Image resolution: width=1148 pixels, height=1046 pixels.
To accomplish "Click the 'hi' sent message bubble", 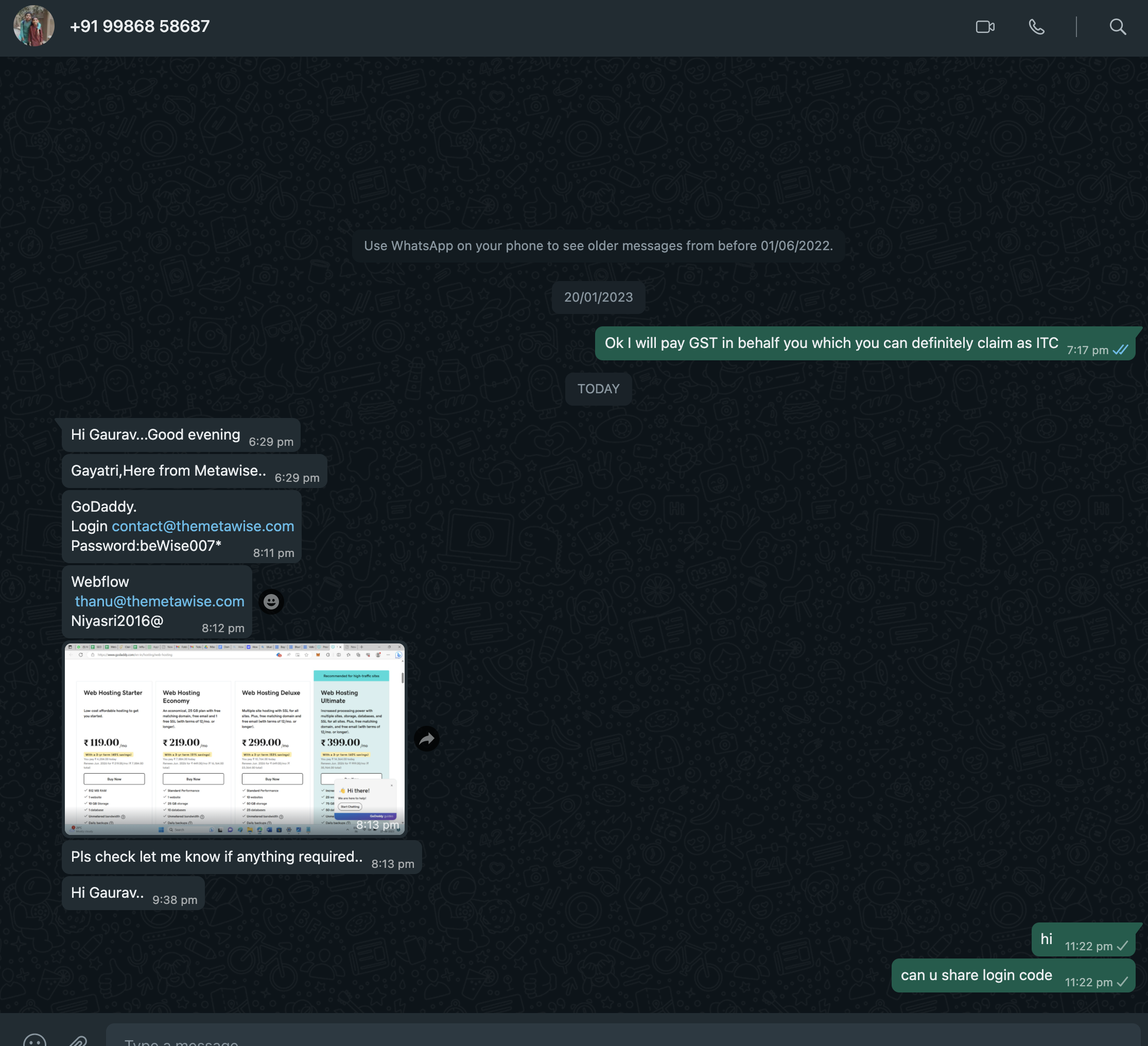I will [1047, 939].
